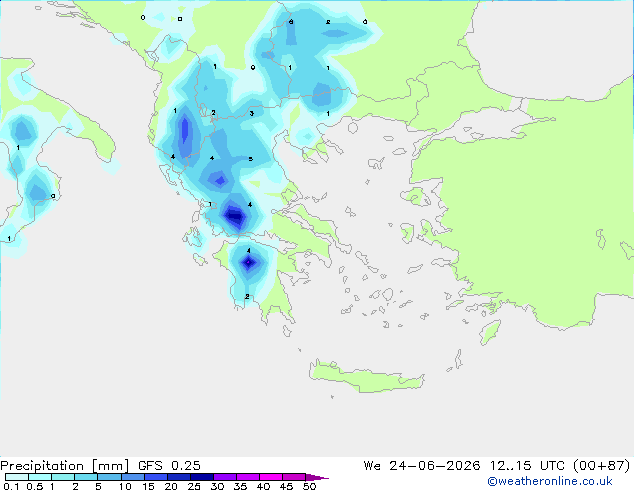Click the 35–40 mm legend swatch
The height and width of the screenshot is (490, 634).
pyautogui.click(x=248, y=477)
